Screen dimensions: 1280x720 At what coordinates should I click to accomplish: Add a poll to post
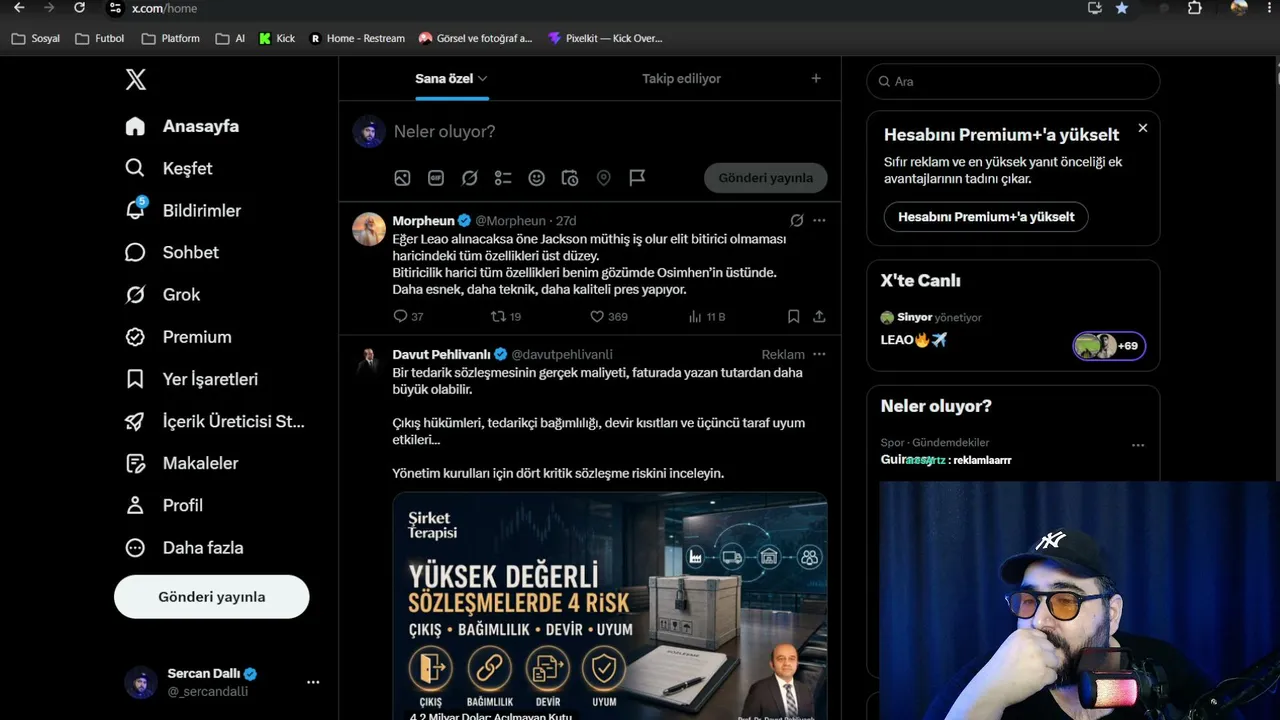point(503,178)
